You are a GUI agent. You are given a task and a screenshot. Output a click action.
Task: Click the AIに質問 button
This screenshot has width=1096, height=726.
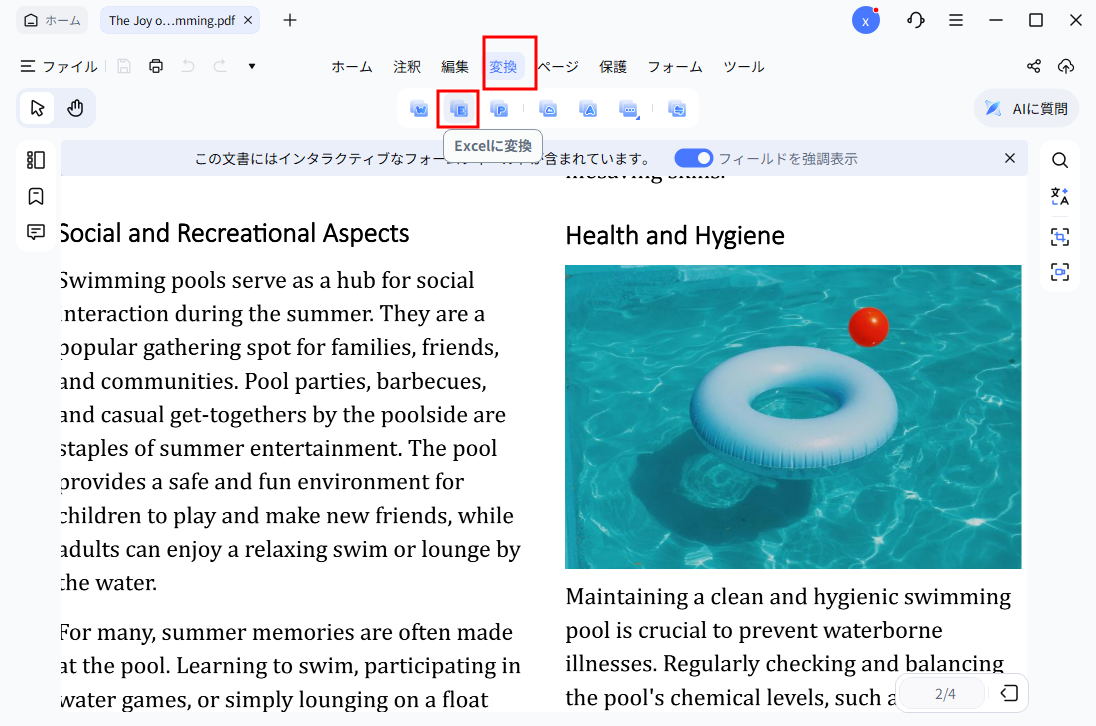coord(1025,107)
